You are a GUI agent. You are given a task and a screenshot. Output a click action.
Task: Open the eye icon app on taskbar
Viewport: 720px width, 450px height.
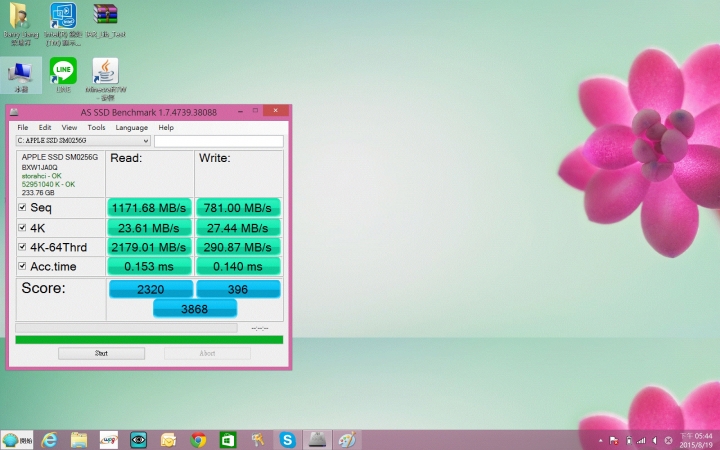click(138, 440)
